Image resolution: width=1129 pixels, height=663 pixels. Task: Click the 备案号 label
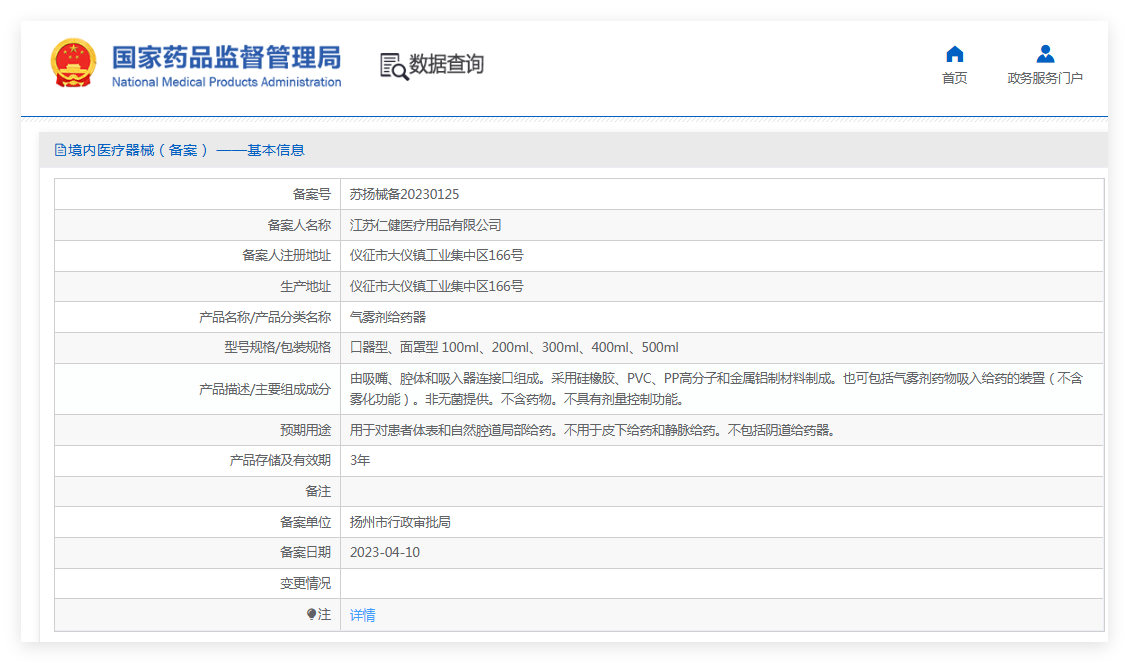311,194
